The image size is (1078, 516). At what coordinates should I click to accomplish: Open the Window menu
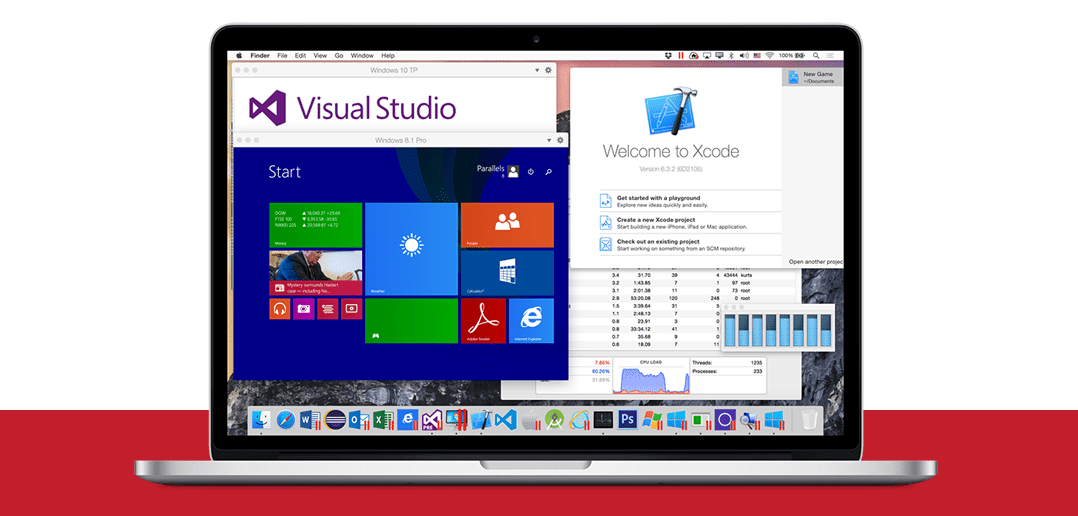point(362,56)
